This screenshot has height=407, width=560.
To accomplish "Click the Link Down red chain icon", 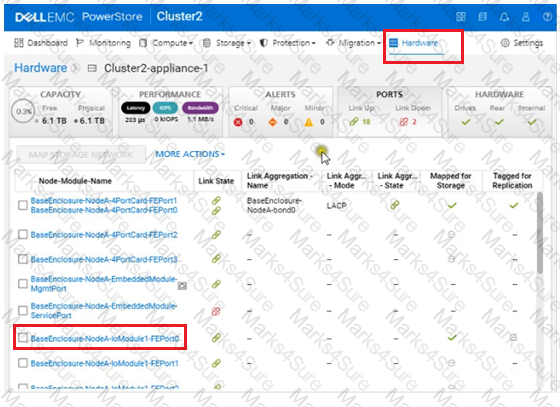I will (x=404, y=122).
